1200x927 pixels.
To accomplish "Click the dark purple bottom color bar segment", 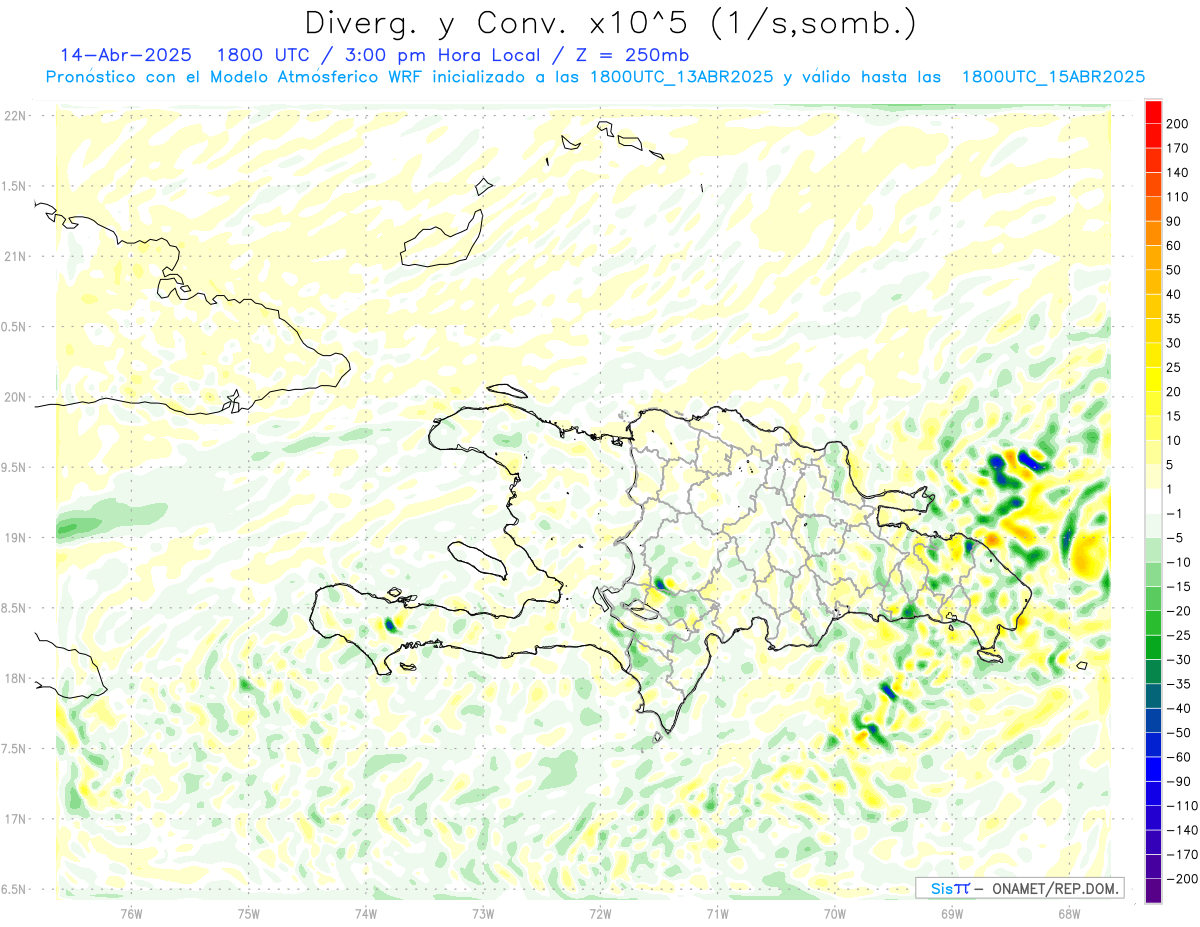I will pos(1153,891).
